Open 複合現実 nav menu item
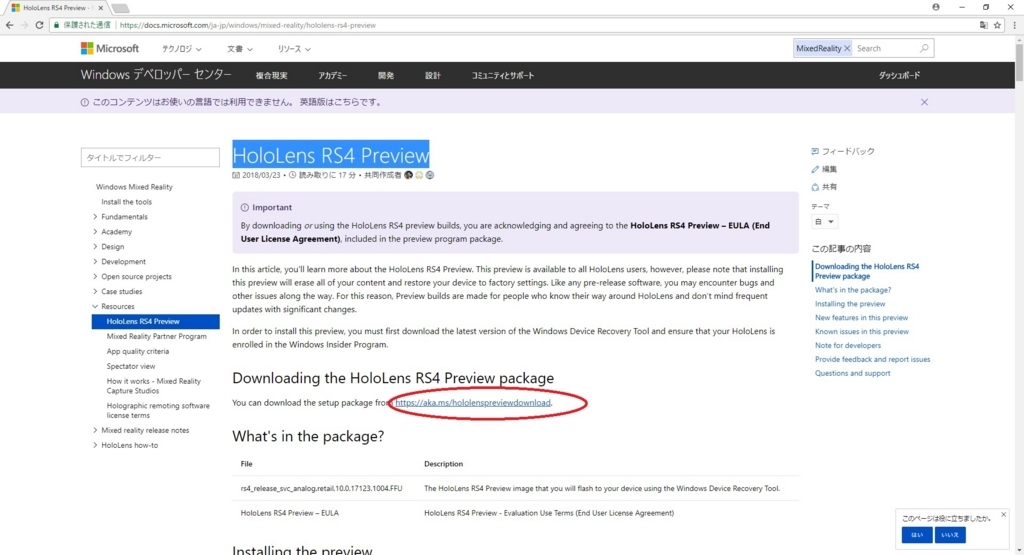This screenshot has height=555, width=1024. [272, 76]
